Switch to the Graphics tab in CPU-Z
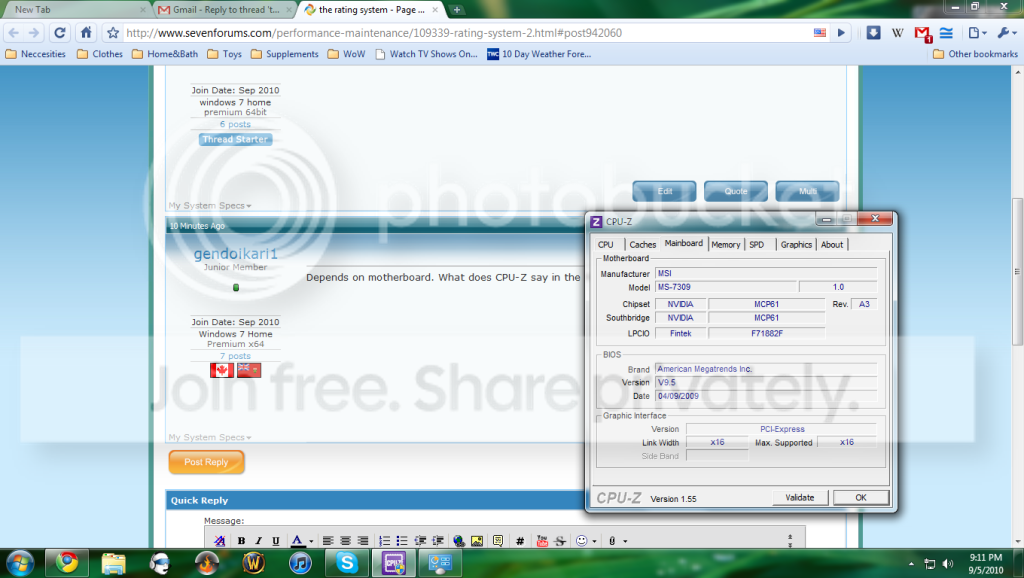Screen dimensions: 1024x578 [796, 244]
